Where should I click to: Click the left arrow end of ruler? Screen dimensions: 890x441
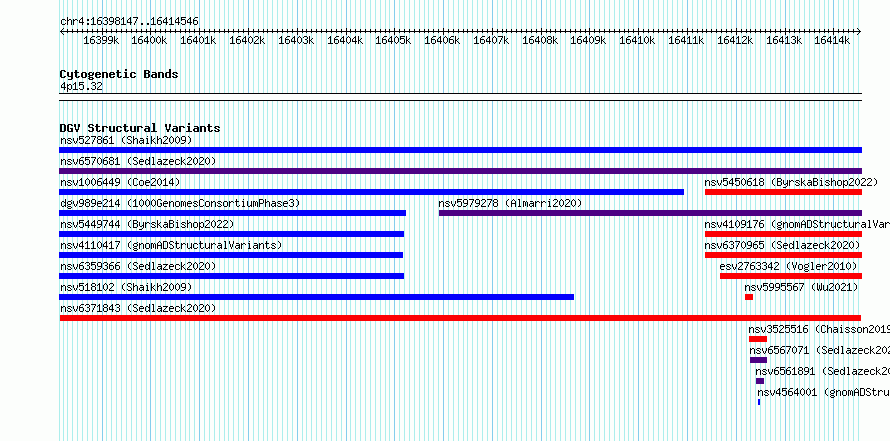62,32
